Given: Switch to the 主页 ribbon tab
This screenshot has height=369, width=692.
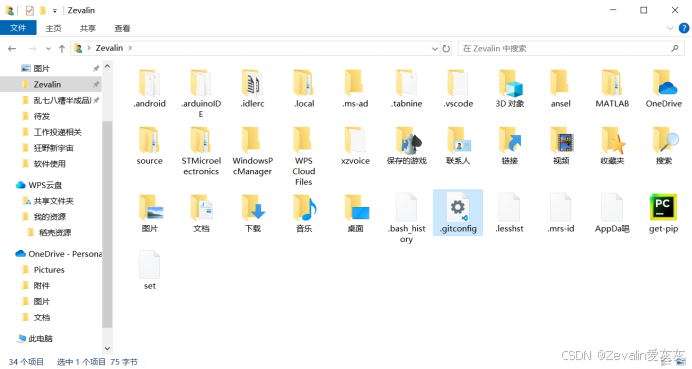Looking at the screenshot, I should point(53,28).
